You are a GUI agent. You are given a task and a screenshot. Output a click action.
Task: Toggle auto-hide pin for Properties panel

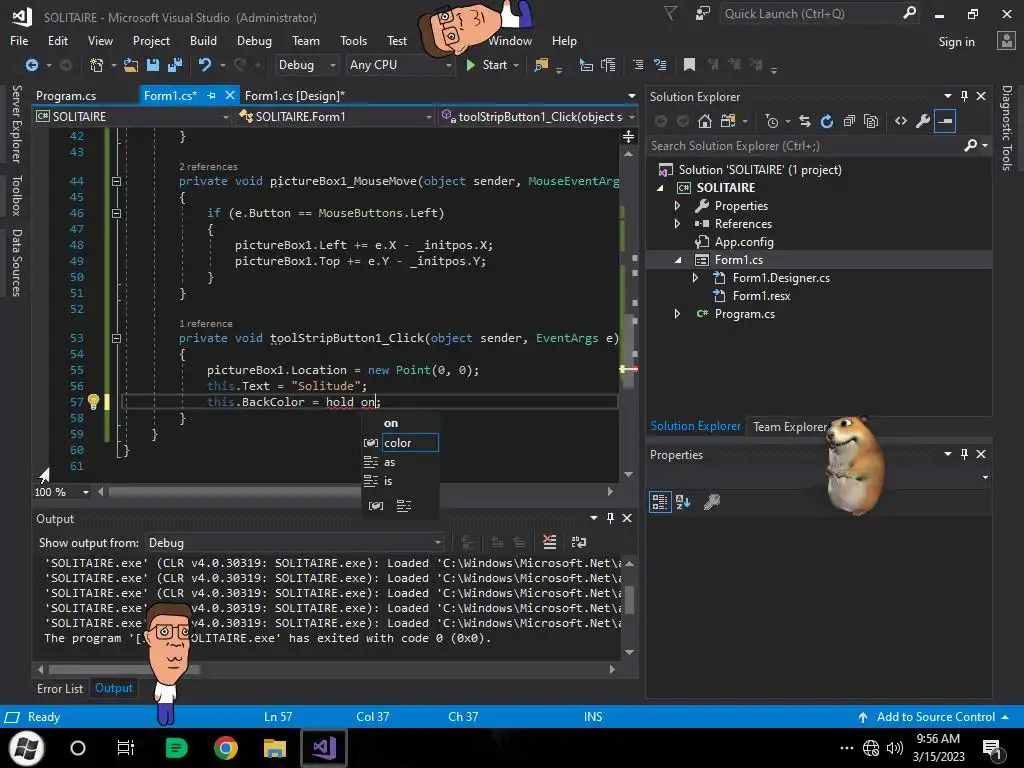(x=965, y=454)
